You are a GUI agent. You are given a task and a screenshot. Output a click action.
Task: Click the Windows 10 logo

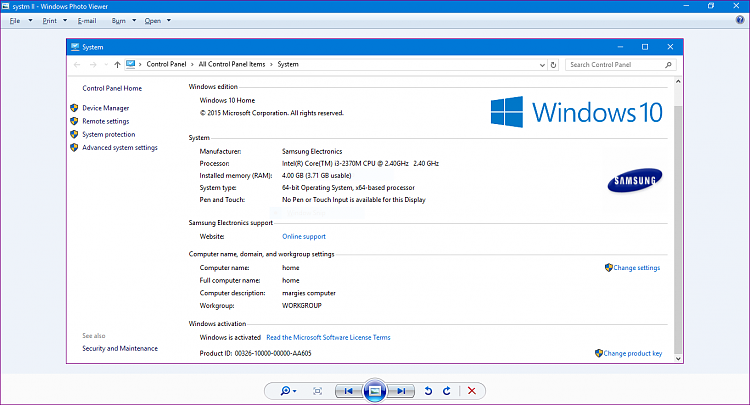coord(576,112)
